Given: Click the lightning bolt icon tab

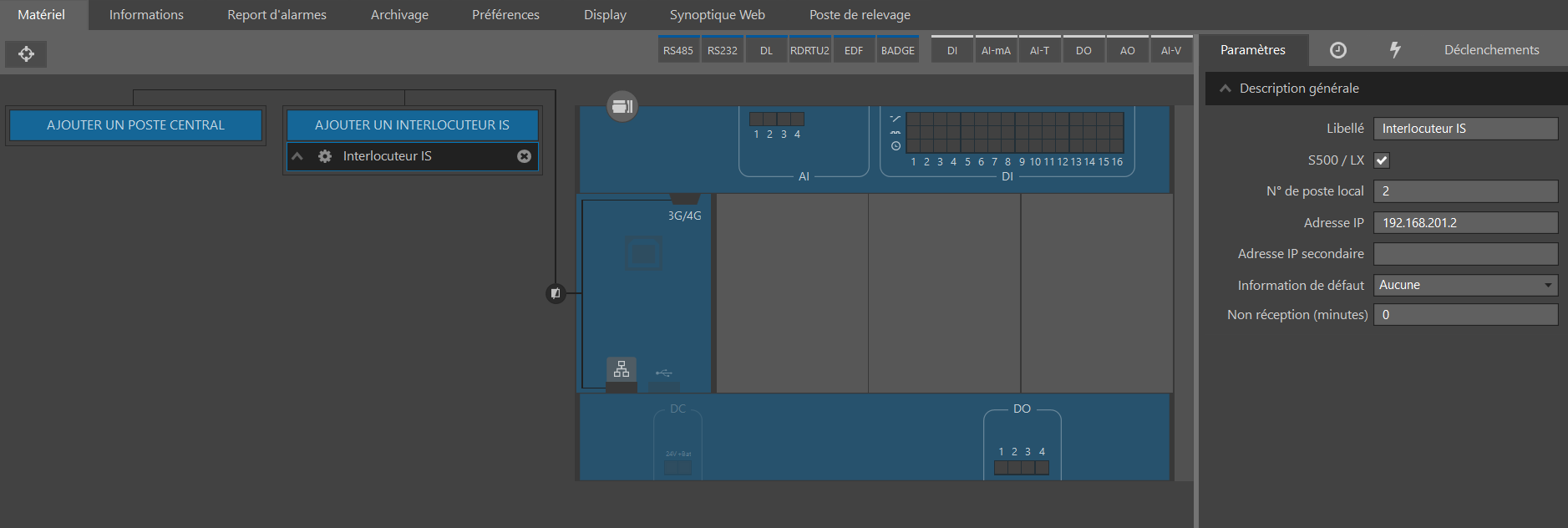Looking at the screenshot, I should pyautogui.click(x=1394, y=50).
